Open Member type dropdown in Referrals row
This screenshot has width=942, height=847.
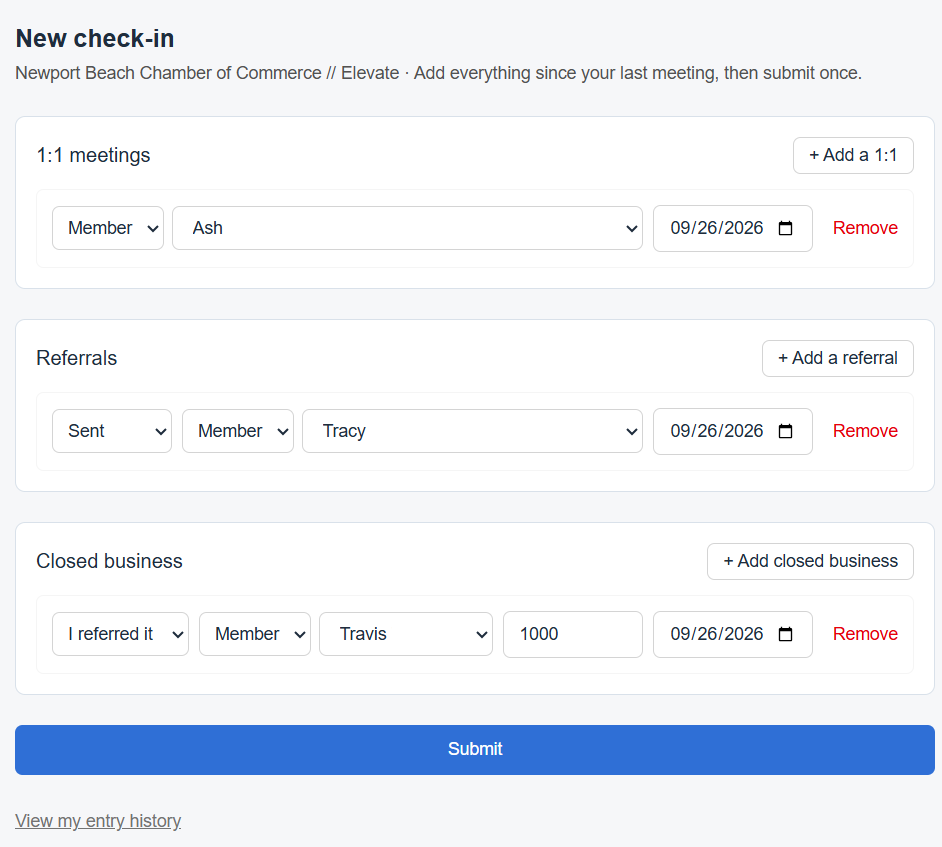238,431
